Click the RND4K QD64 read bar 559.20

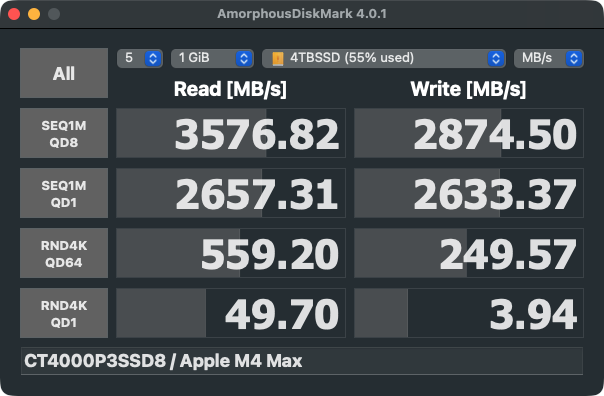coord(231,253)
